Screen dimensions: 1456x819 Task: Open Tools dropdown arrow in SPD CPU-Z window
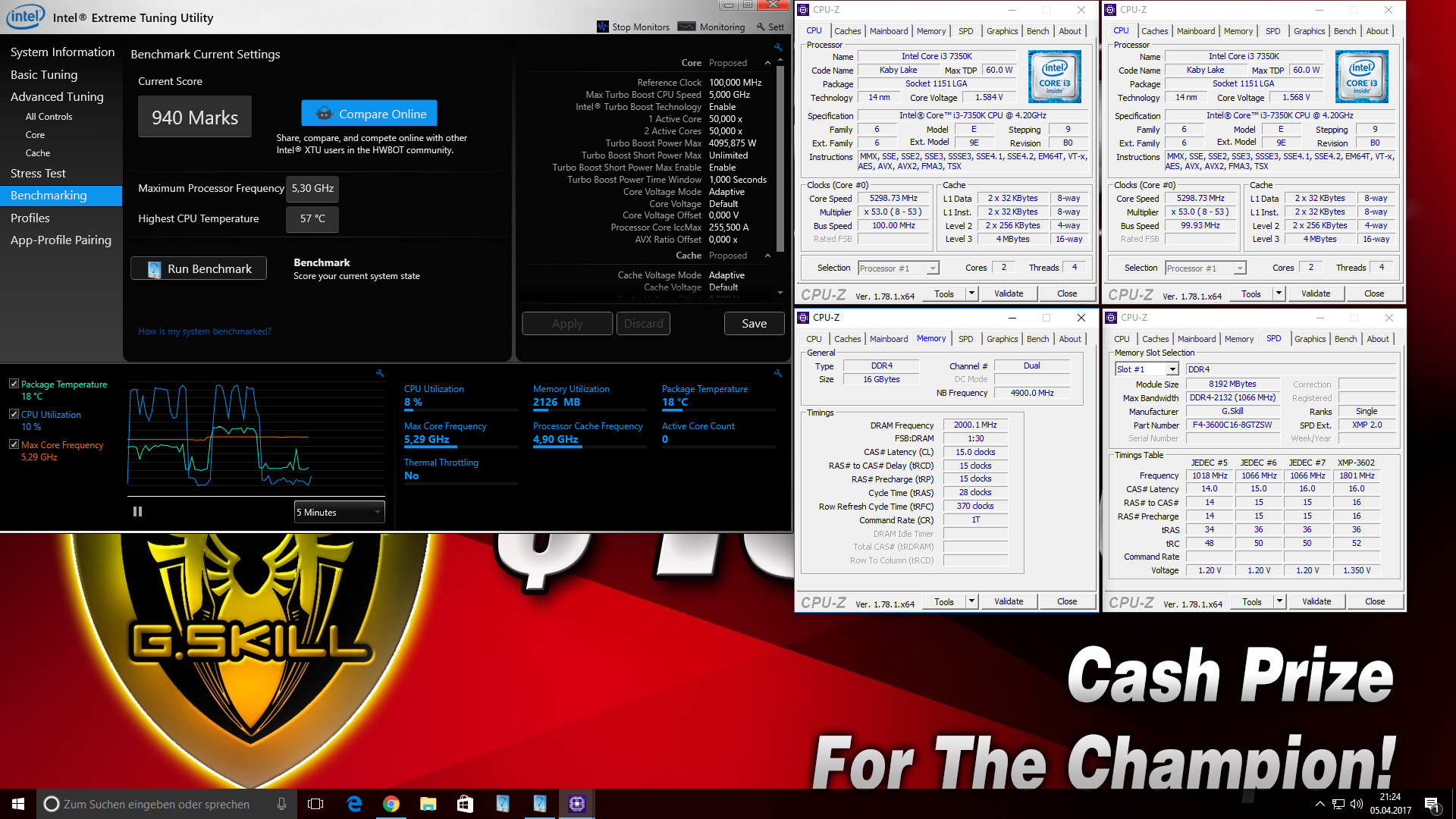click(x=1279, y=601)
